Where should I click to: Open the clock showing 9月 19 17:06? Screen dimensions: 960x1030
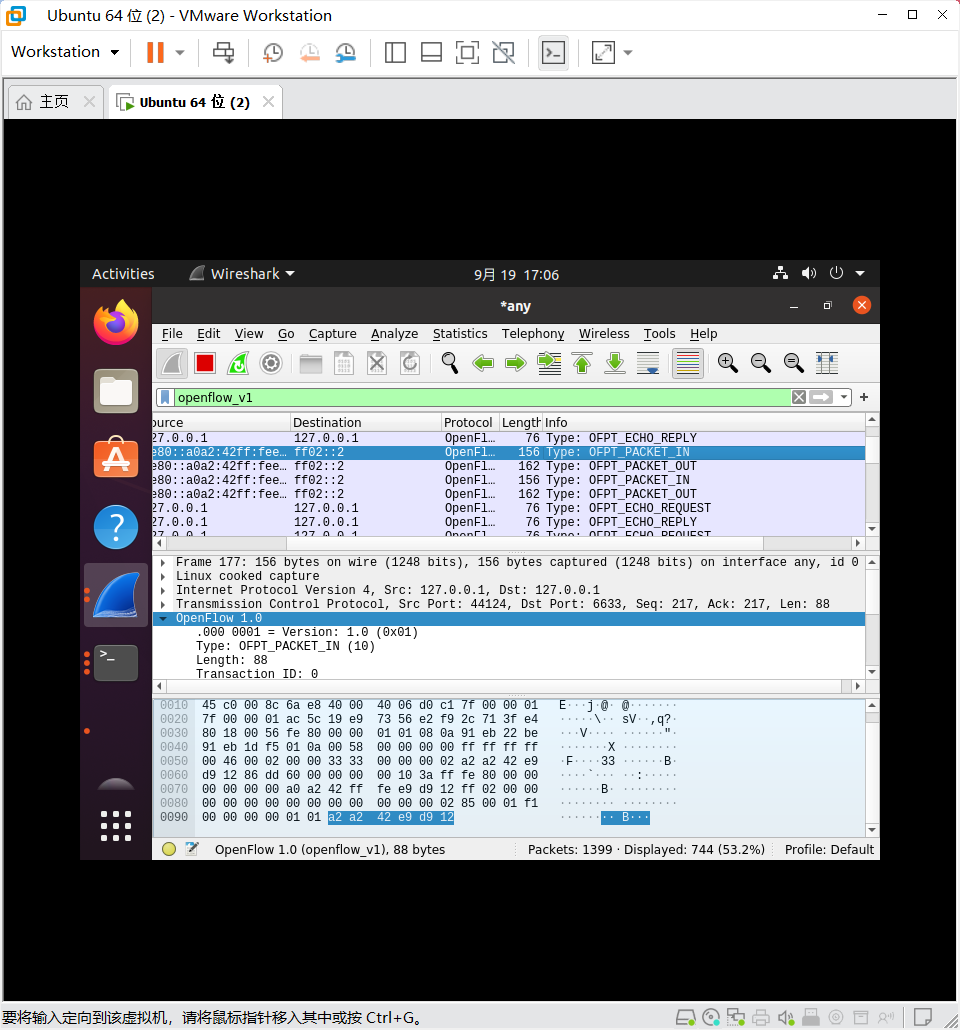coord(516,275)
